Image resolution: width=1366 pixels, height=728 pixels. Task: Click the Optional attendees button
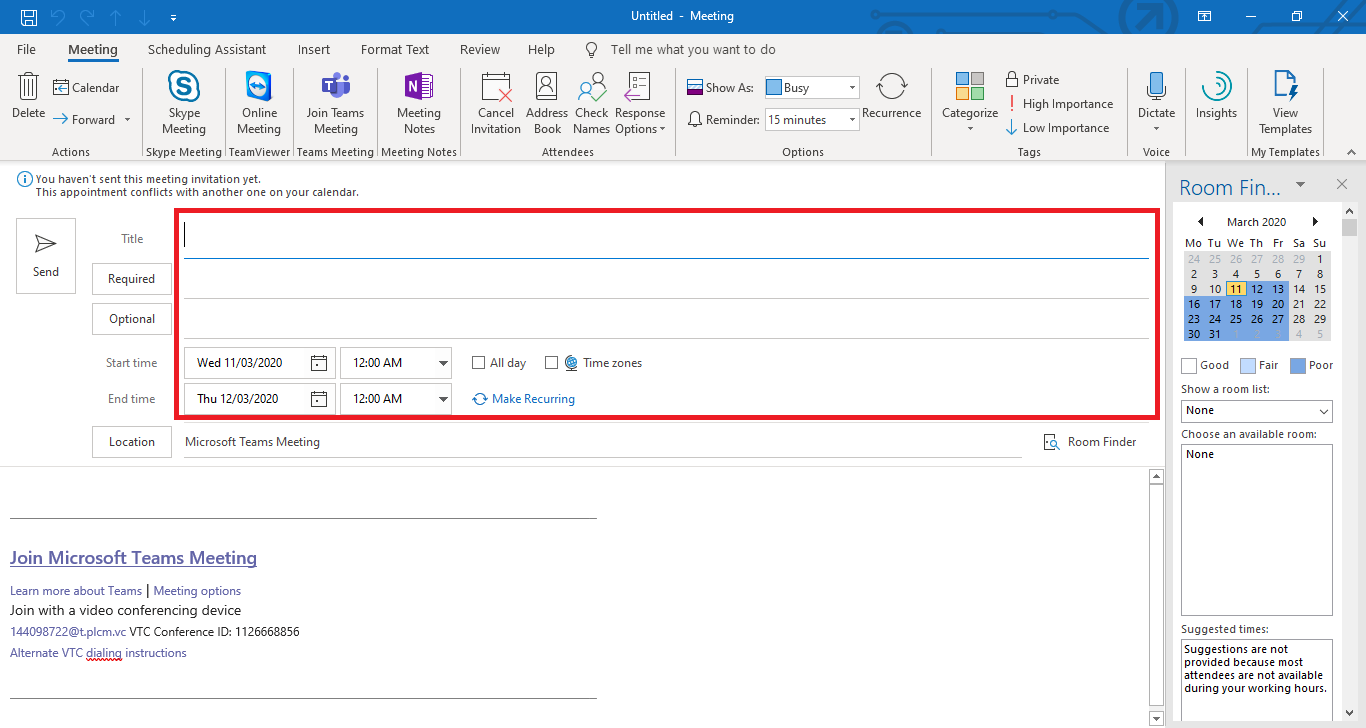pos(132,319)
